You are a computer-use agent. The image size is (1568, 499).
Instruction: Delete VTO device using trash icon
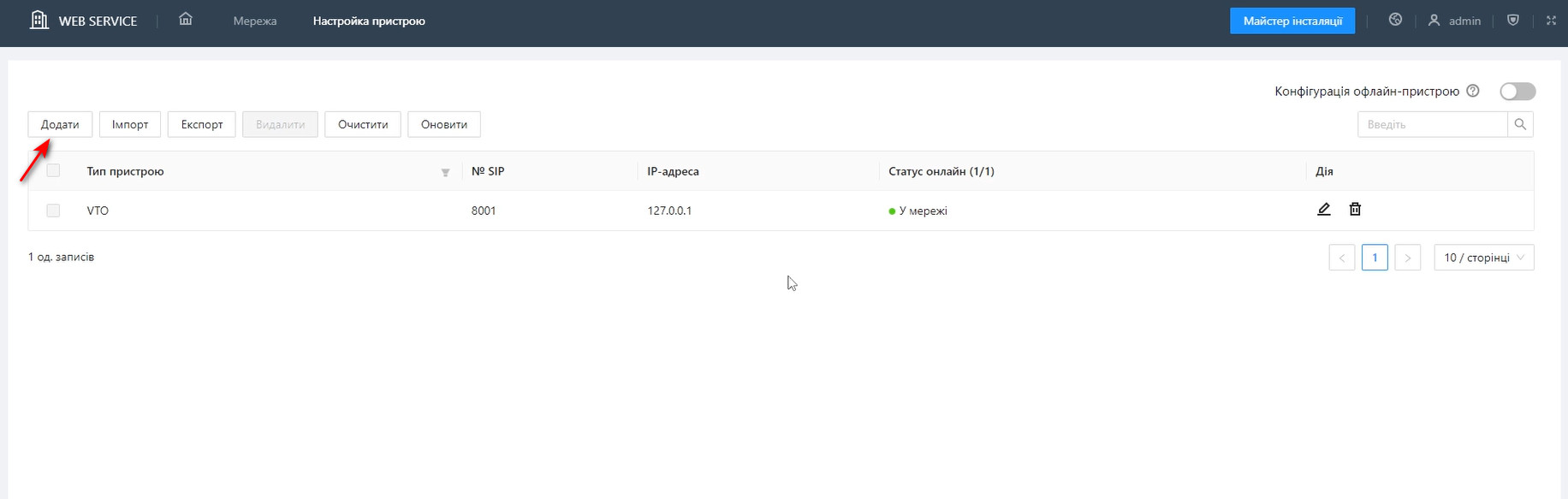tap(1355, 209)
